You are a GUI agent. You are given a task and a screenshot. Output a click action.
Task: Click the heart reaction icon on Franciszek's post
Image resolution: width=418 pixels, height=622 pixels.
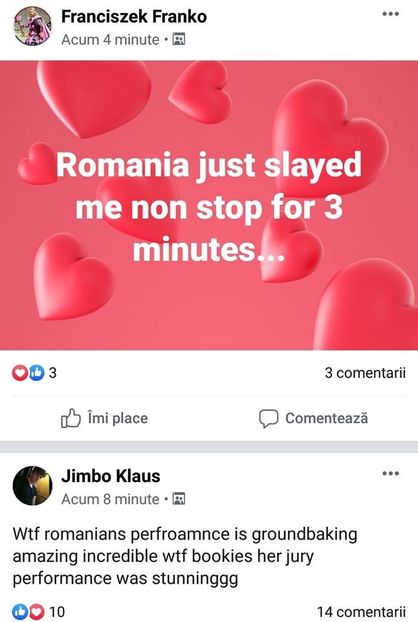20,373
